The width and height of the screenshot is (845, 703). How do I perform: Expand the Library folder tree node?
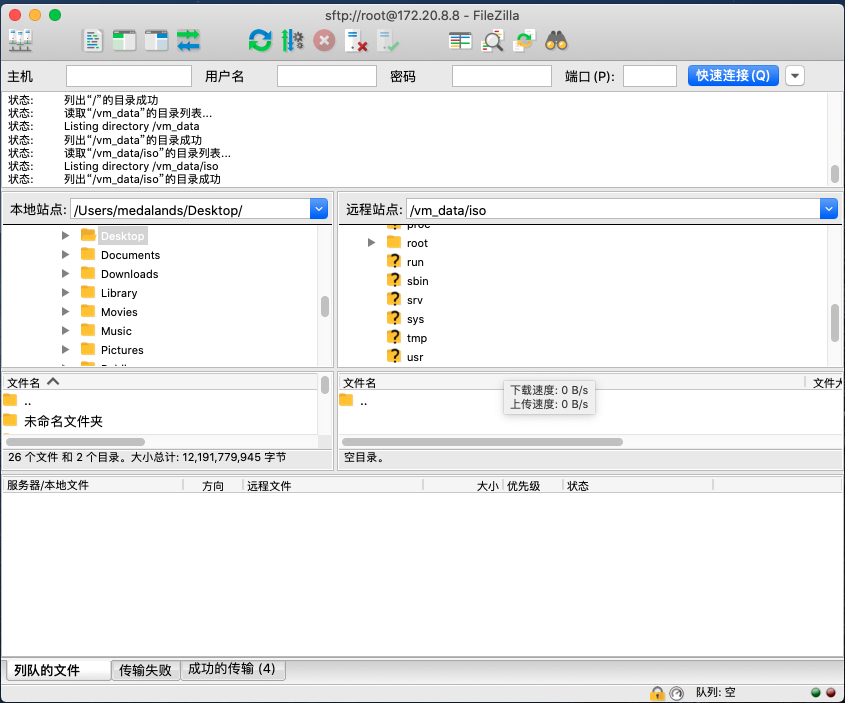coord(65,293)
